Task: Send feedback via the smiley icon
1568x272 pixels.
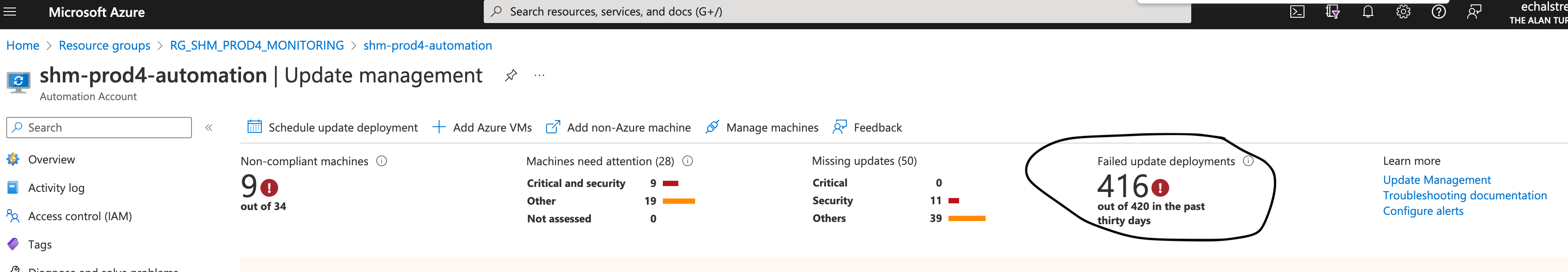Action: click(x=1474, y=12)
